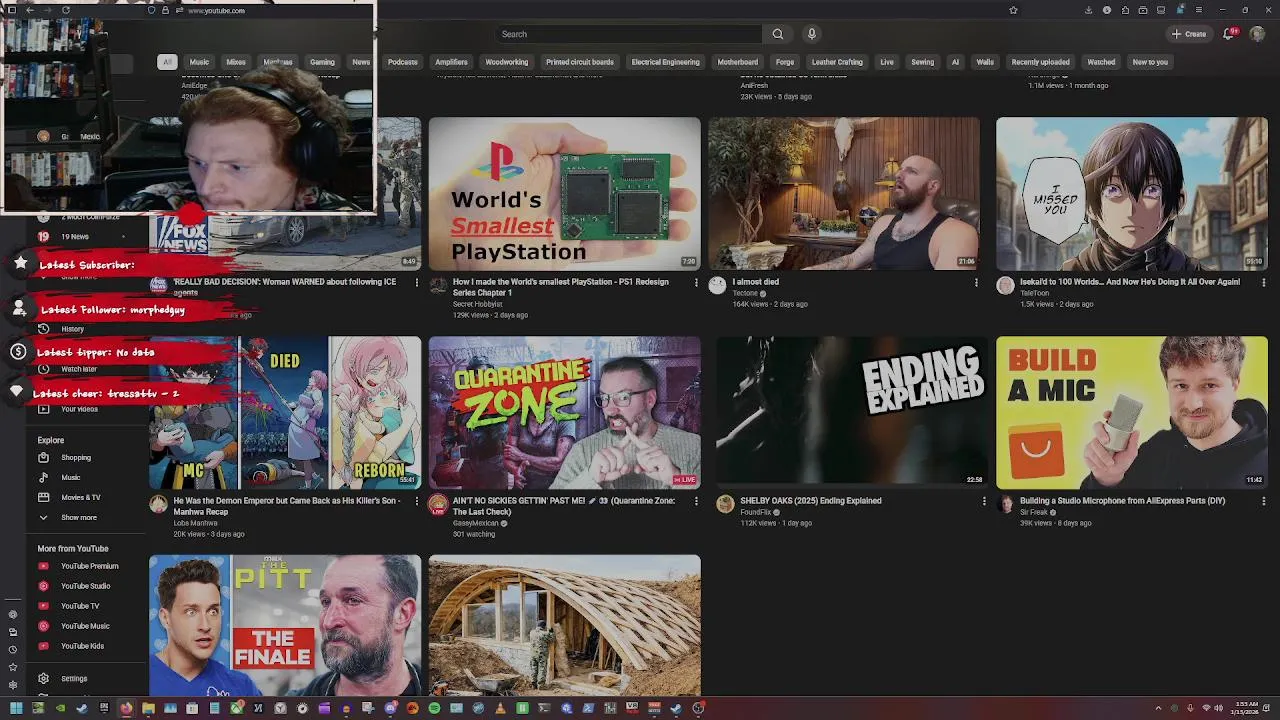Select the Printed circuit boards chip
Viewport: 1280px width, 720px height.
click(x=579, y=62)
